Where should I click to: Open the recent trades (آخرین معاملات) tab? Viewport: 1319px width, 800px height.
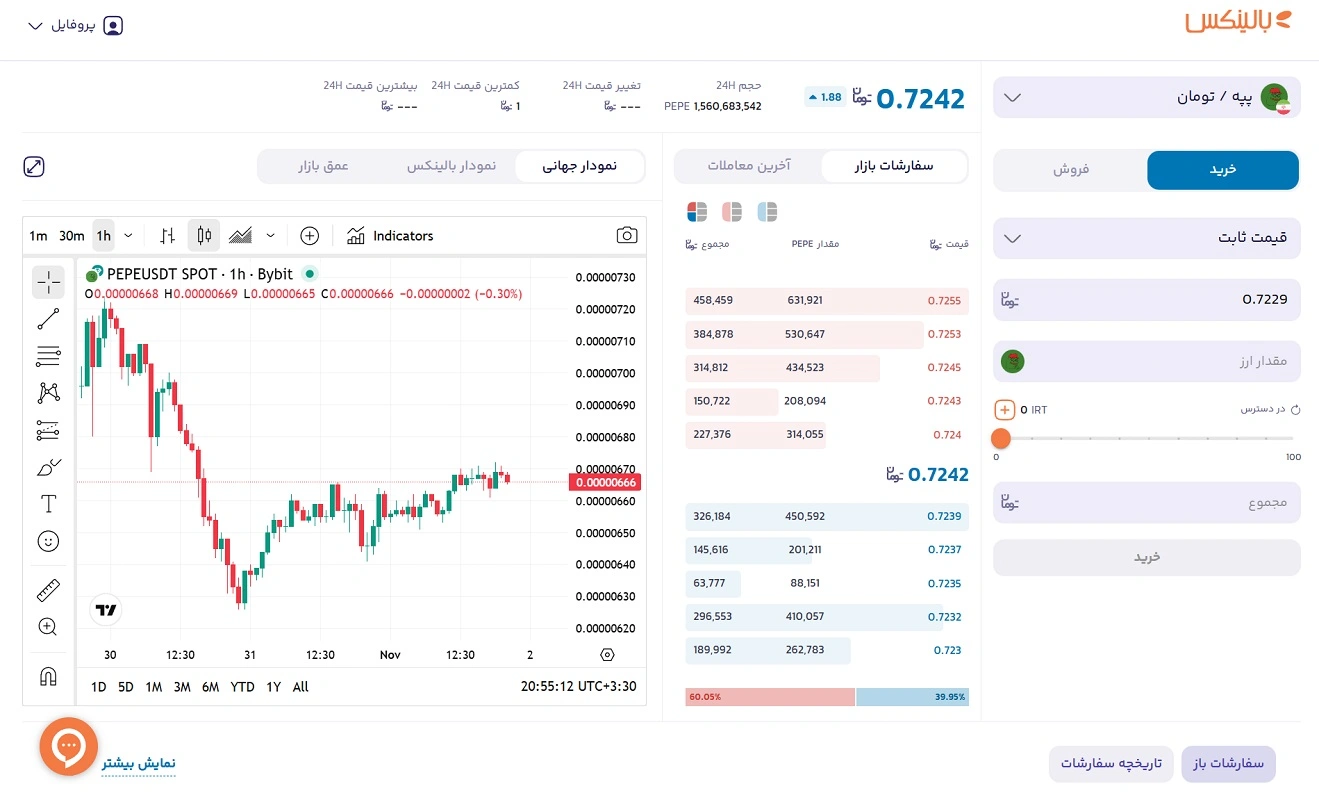point(748,166)
